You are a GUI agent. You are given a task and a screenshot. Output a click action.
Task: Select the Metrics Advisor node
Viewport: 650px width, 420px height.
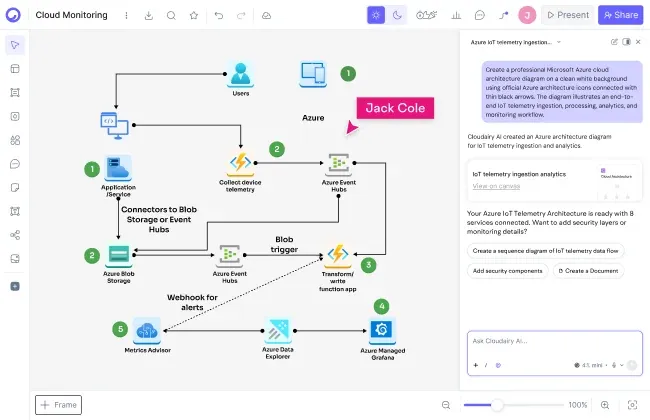click(x=147, y=335)
